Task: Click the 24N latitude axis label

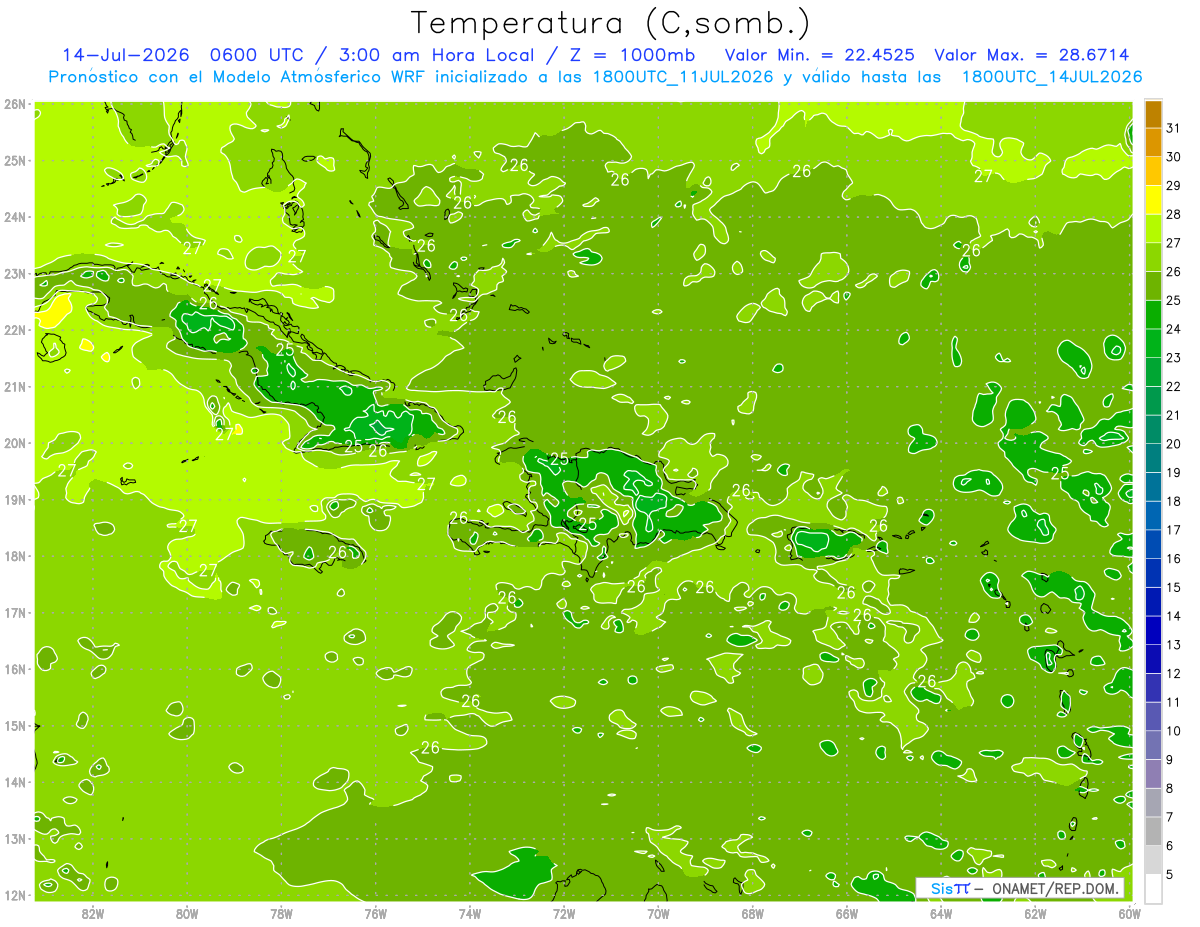Action: (x=14, y=217)
